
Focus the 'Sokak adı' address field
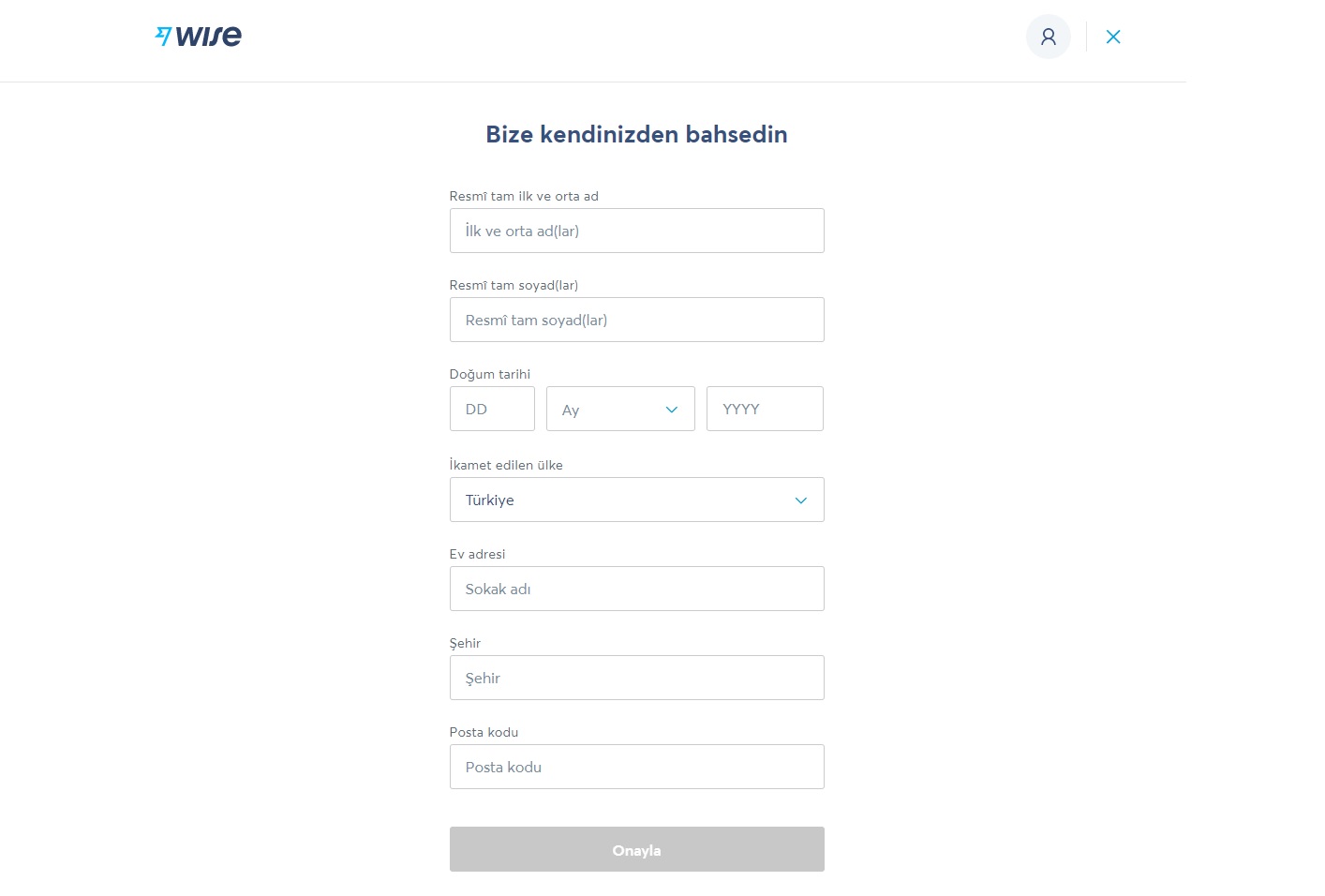click(636, 589)
